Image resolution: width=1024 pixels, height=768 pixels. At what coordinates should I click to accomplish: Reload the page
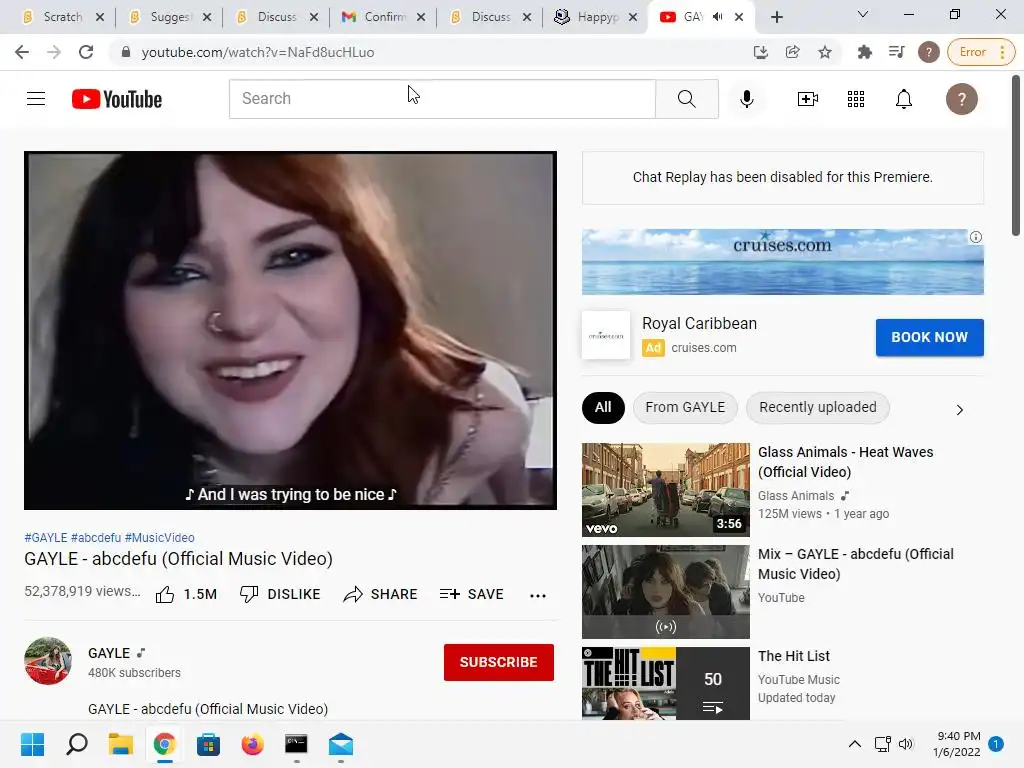click(86, 52)
